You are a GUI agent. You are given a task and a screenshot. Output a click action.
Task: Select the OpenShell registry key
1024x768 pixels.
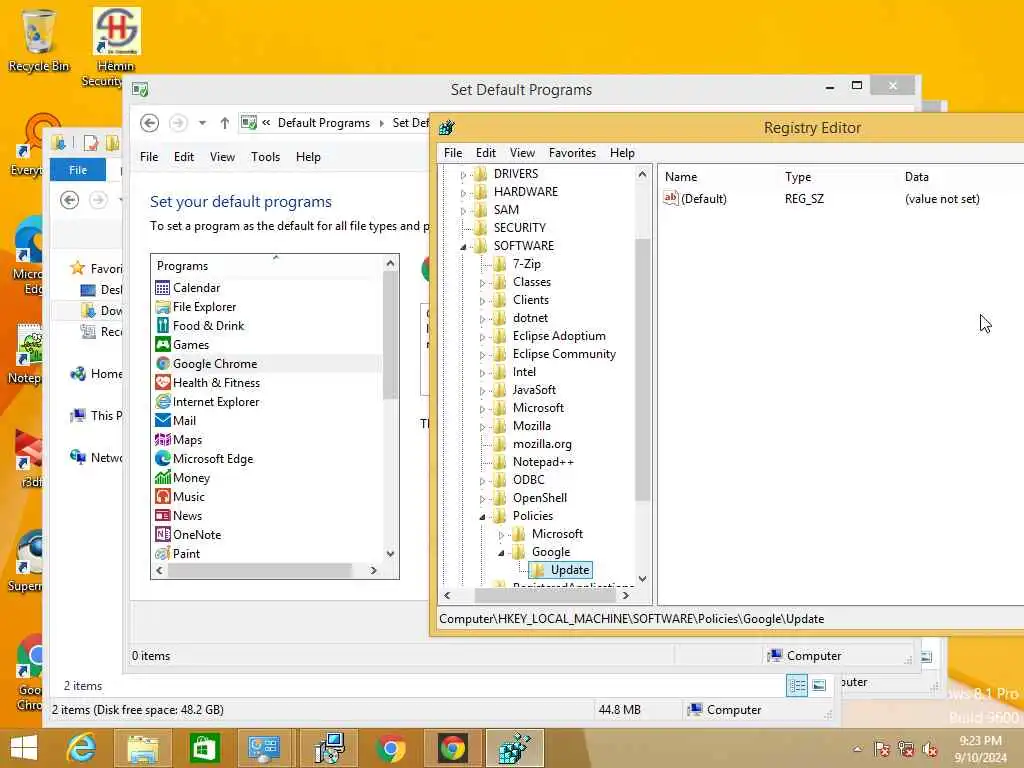point(539,498)
